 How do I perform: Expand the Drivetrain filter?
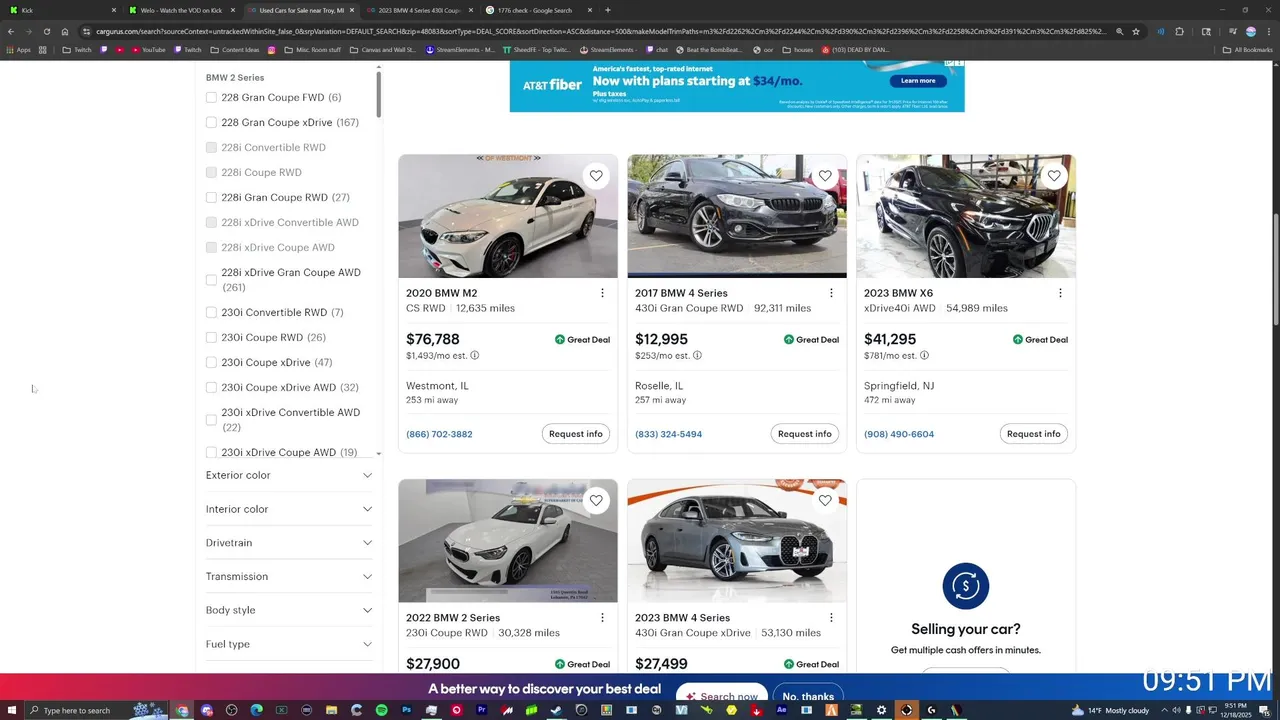tap(289, 543)
